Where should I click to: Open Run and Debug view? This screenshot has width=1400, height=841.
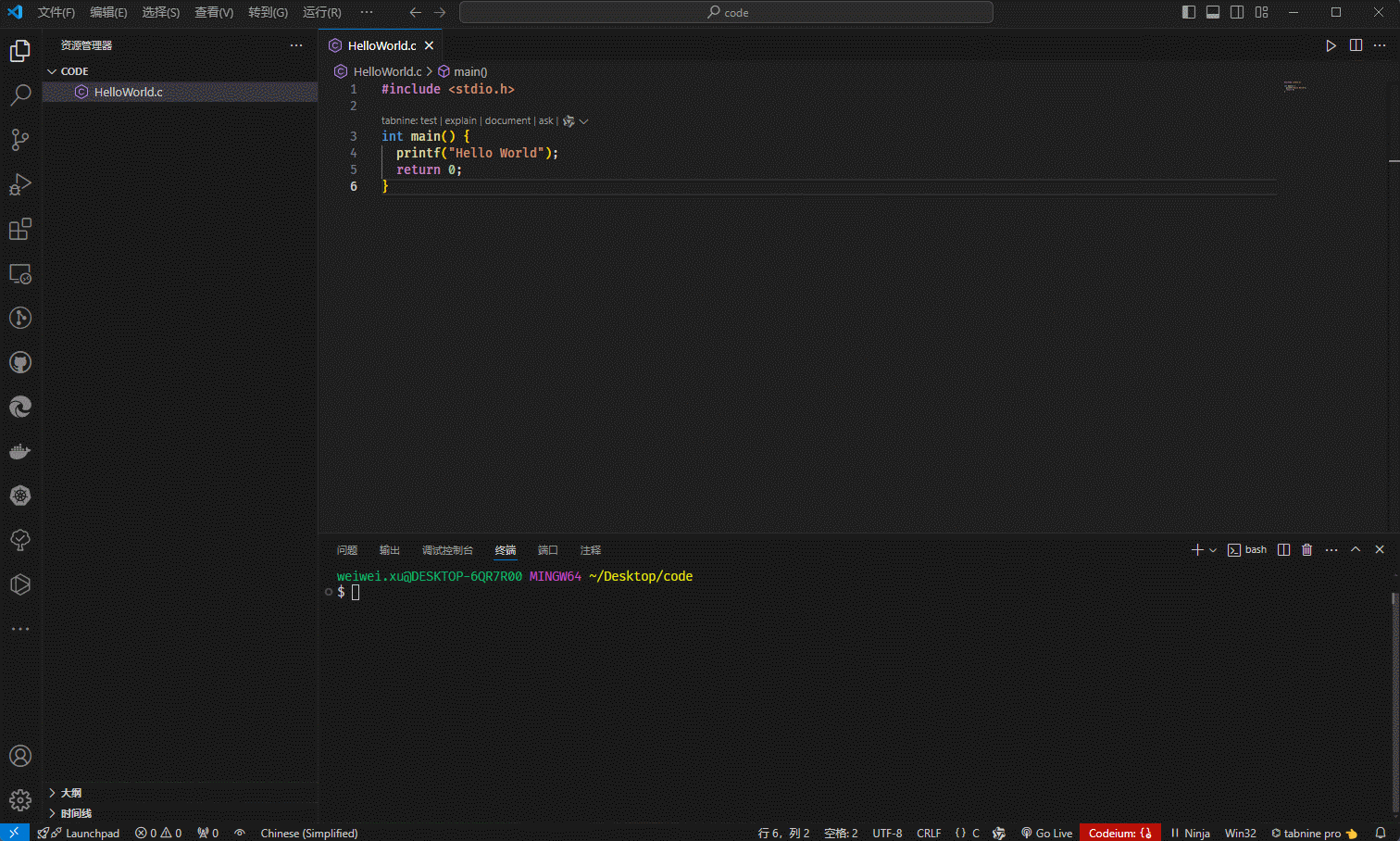click(20, 184)
